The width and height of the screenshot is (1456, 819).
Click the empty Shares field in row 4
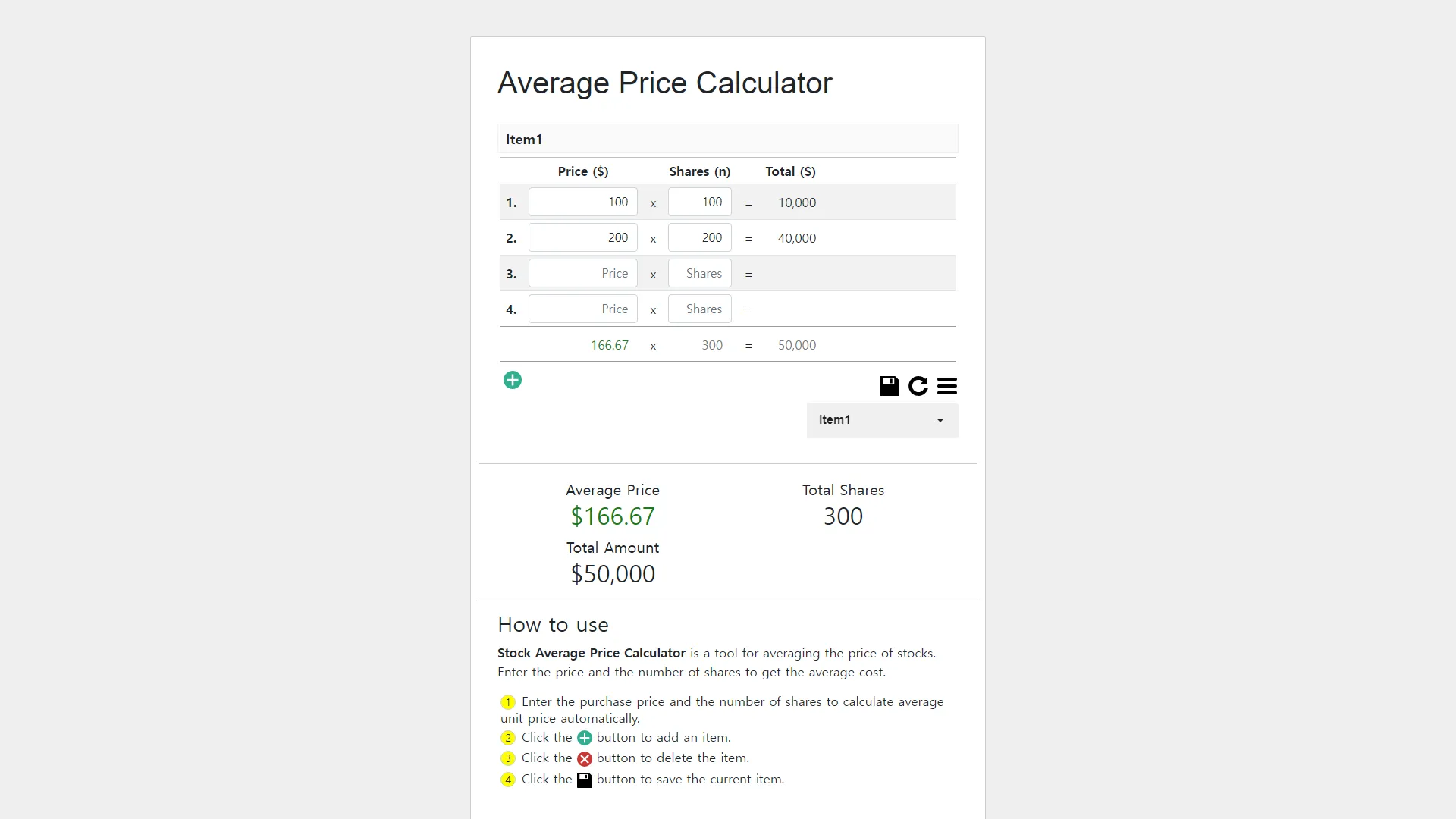700,309
